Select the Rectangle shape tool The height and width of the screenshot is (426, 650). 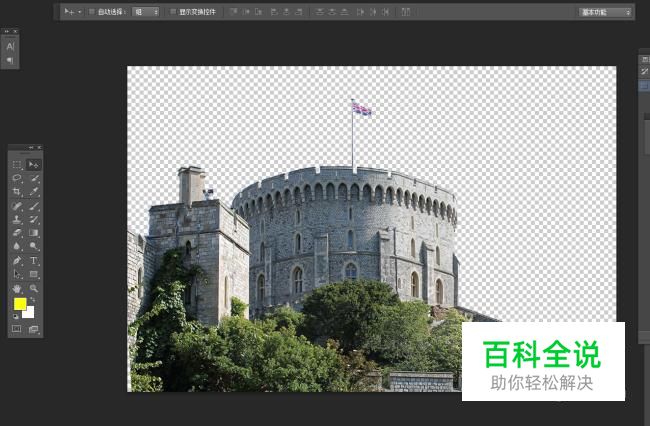[34, 274]
